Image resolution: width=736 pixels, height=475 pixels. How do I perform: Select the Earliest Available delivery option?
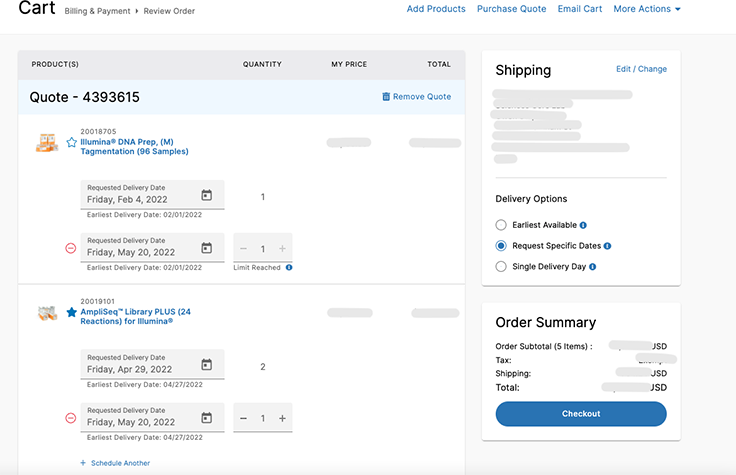(502, 225)
